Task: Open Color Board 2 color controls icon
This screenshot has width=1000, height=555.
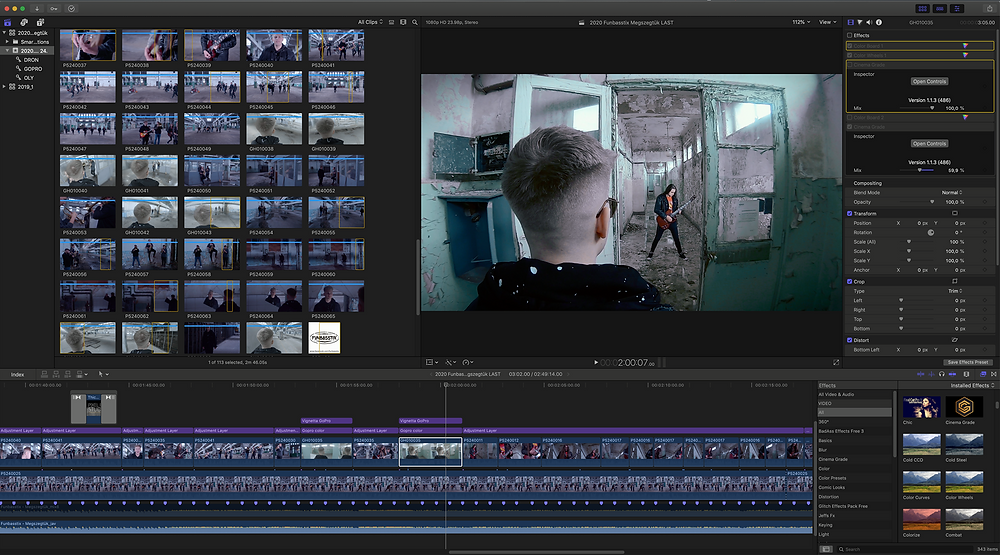Action: [x=966, y=117]
